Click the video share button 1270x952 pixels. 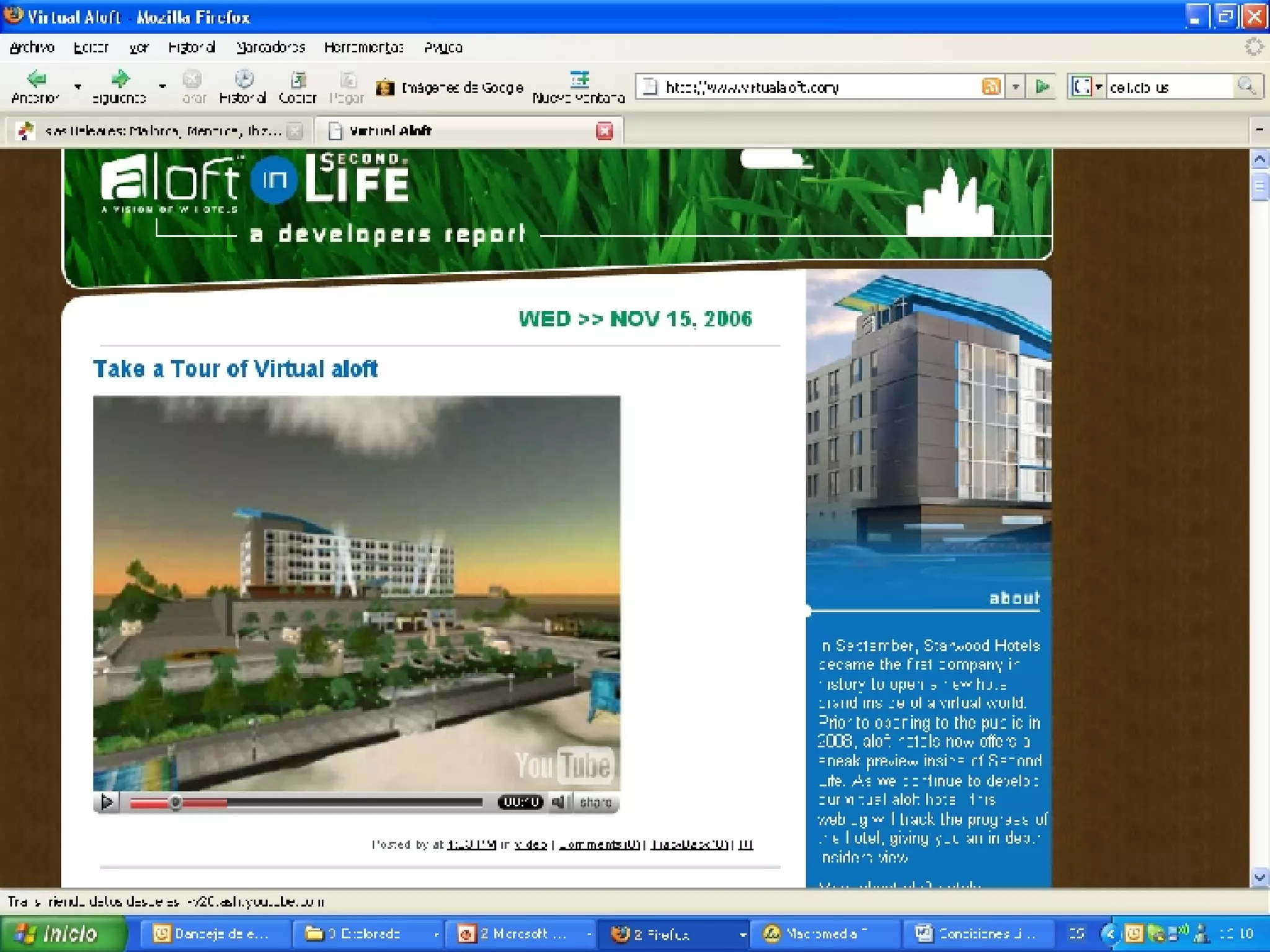coord(596,802)
